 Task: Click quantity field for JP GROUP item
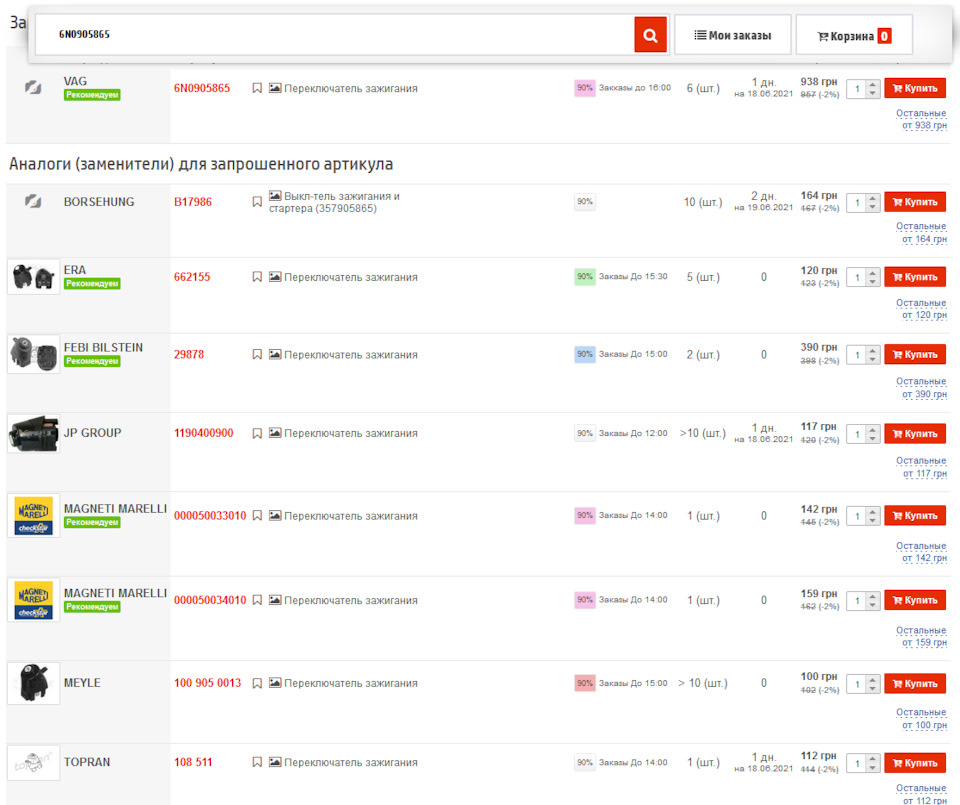pyautogui.click(x=857, y=434)
